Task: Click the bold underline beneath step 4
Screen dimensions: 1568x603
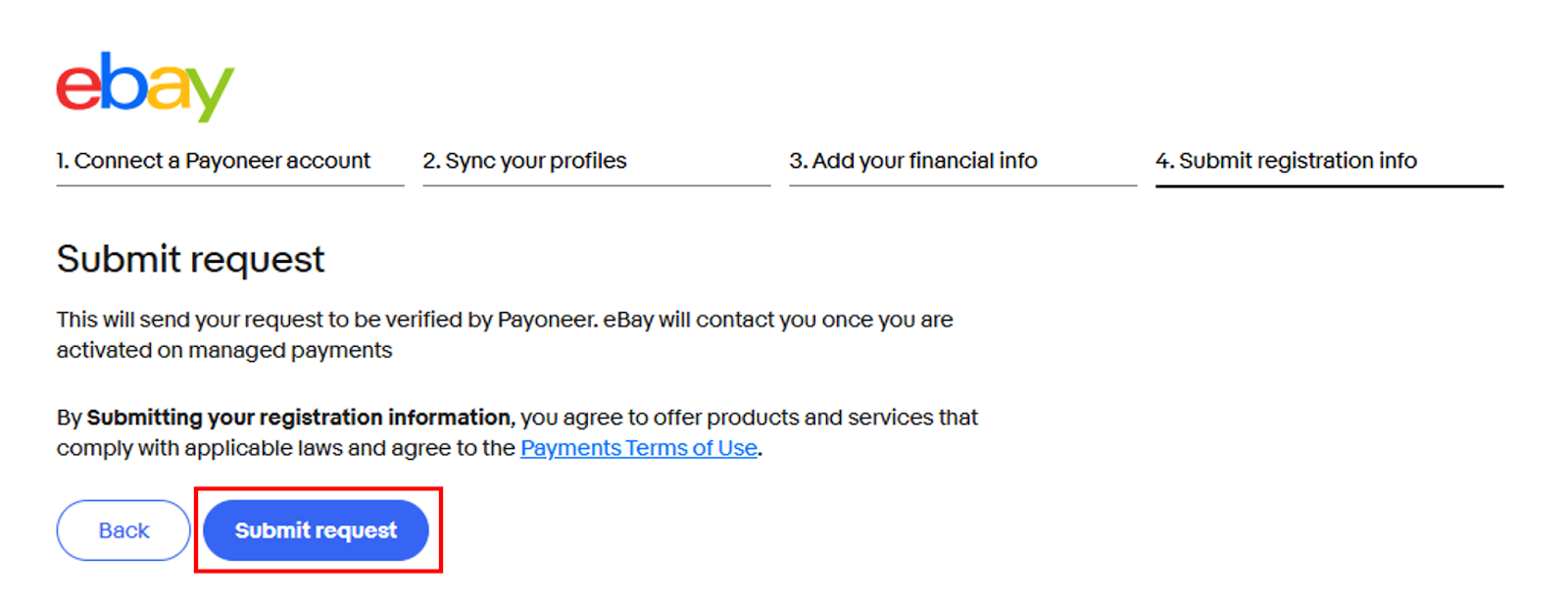Action: pos(1329,185)
